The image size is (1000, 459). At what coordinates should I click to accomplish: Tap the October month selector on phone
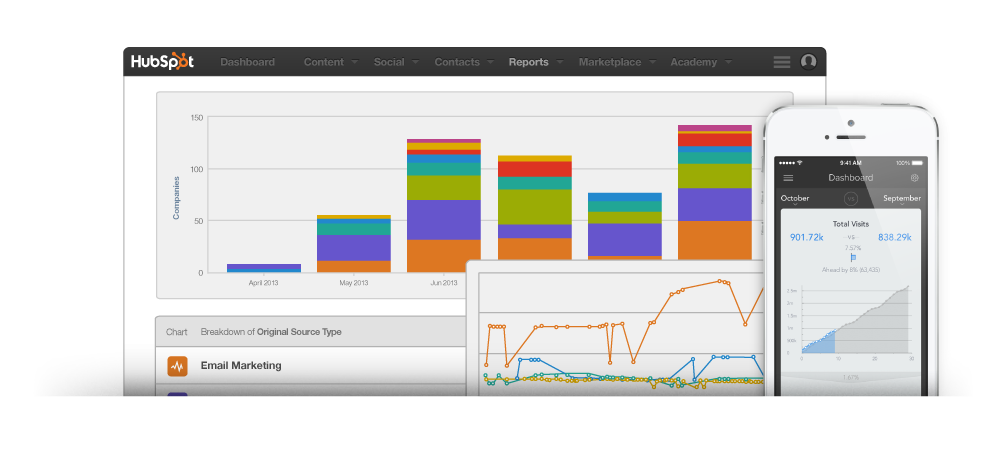point(795,198)
